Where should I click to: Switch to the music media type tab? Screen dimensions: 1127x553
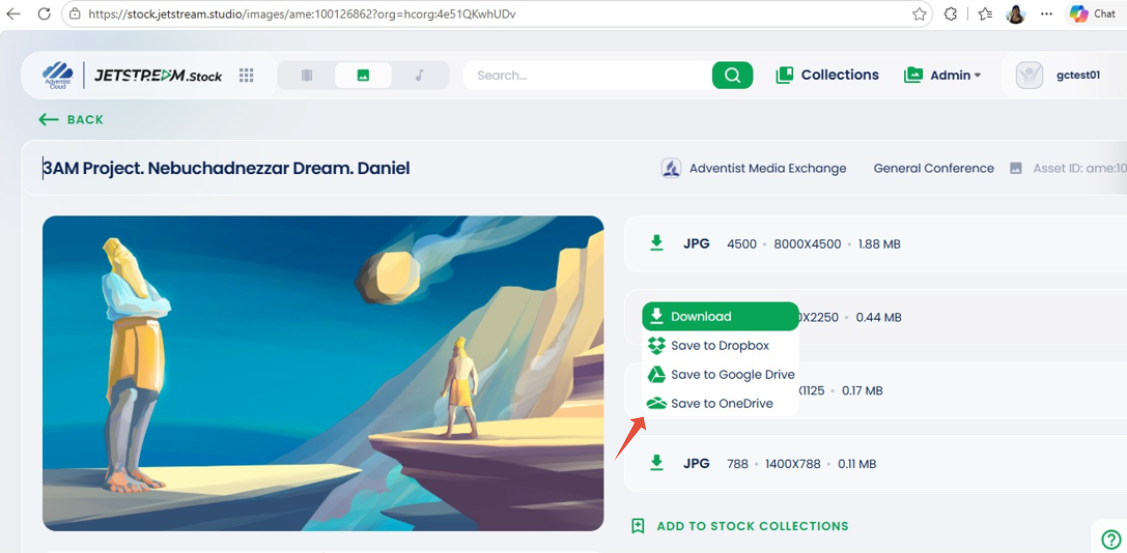coord(420,75)
